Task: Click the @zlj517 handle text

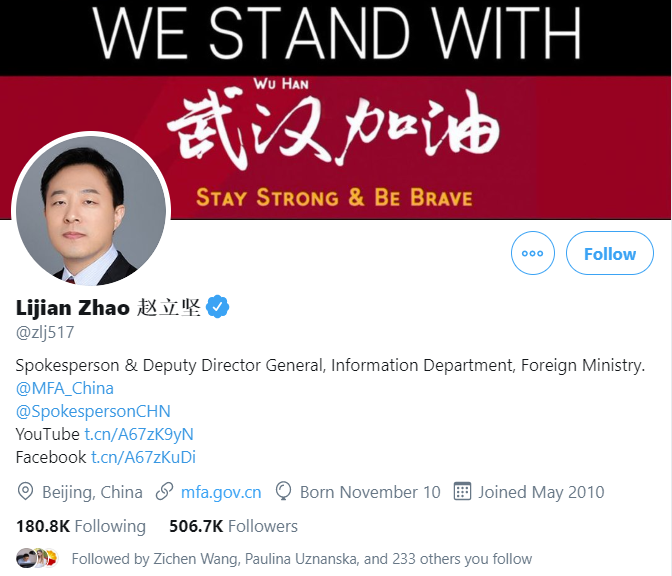Action: [x=45, y=333]
